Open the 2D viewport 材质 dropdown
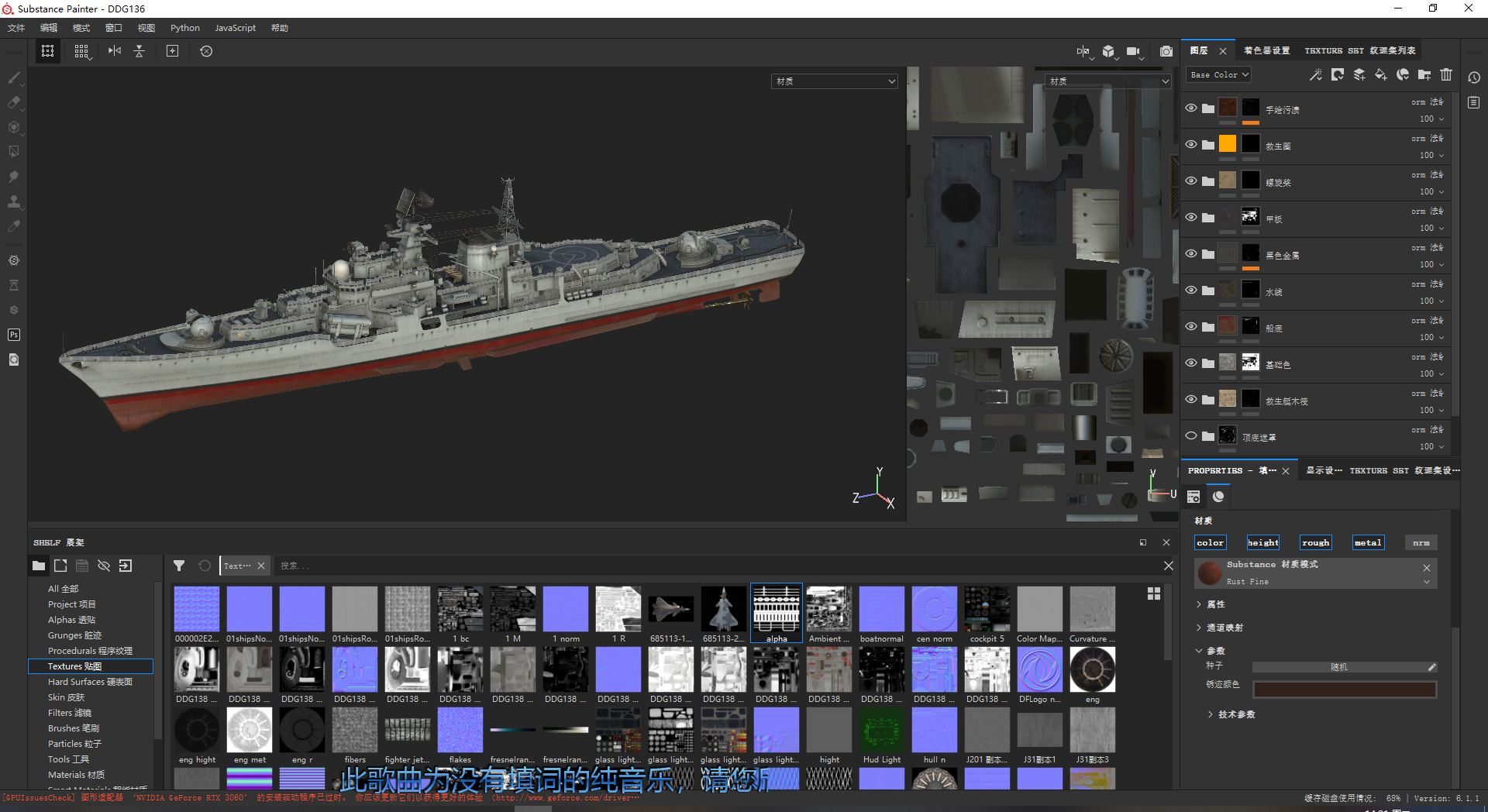Image resolution: width=1488 pixels, height=812 pixels. pos(1108,81)
